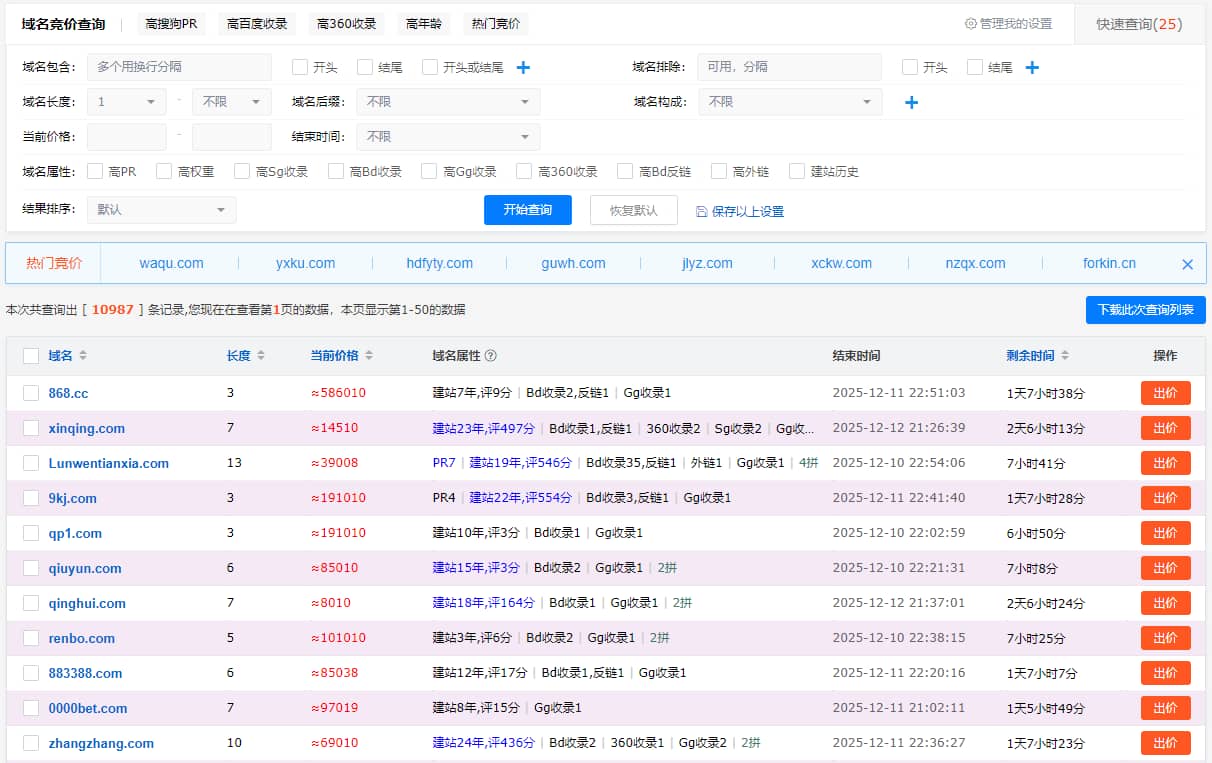Enable the 开头 checkbox next to 域名包含
The image size is (1212, 763).
click(x=297, y=67)
